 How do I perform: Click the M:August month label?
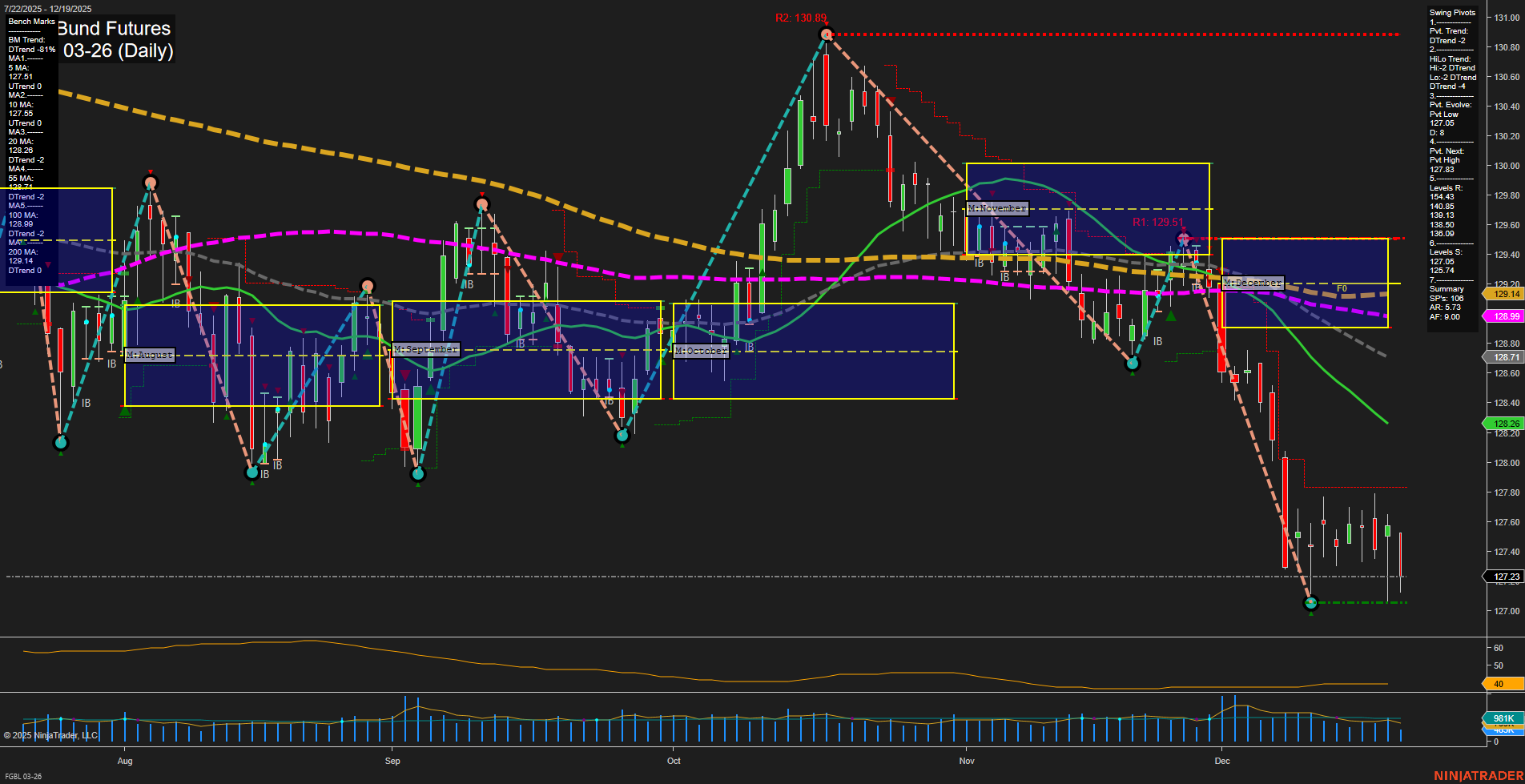pos(149,355)
